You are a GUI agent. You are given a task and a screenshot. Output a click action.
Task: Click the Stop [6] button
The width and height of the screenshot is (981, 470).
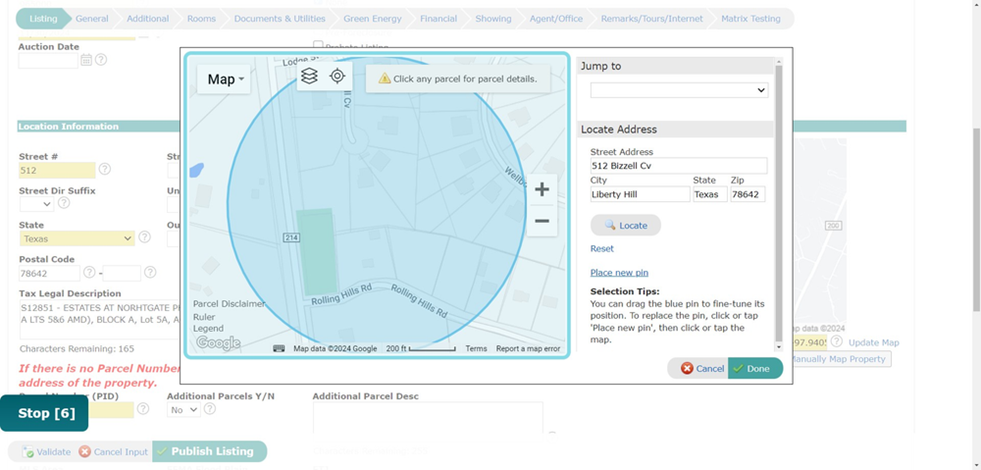tap(44, 413)
